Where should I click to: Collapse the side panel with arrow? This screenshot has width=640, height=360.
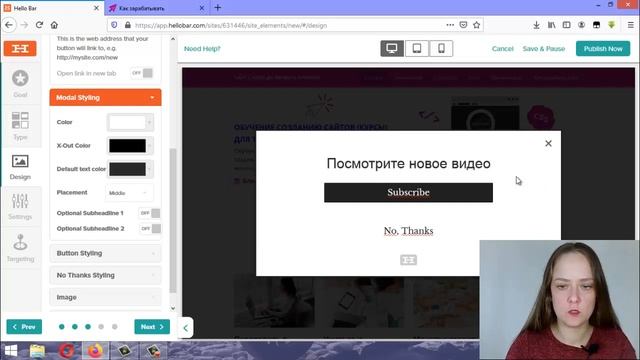click(x=186, y=328)
